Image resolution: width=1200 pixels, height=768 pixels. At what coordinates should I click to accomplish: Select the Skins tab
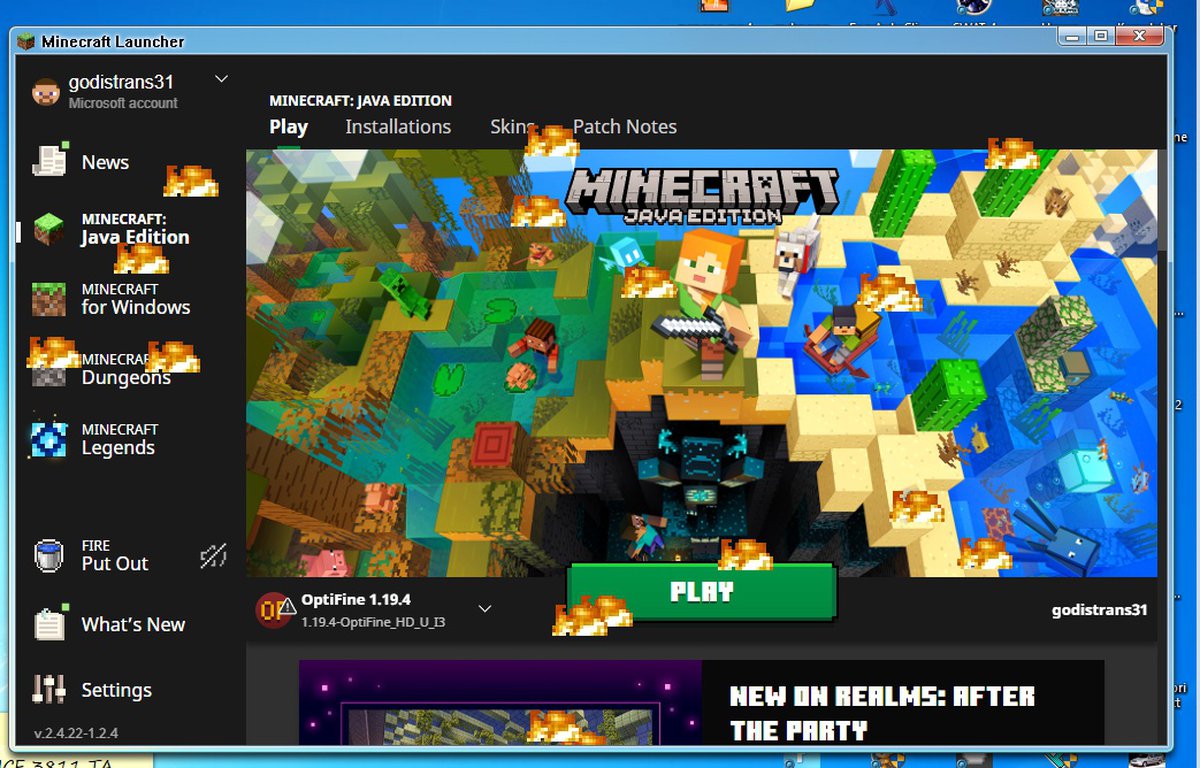coord(510,127)
